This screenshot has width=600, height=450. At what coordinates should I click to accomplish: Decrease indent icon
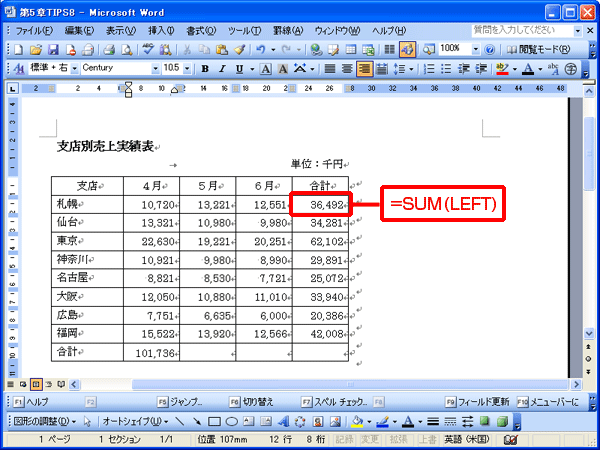click(x=464, y=69)
